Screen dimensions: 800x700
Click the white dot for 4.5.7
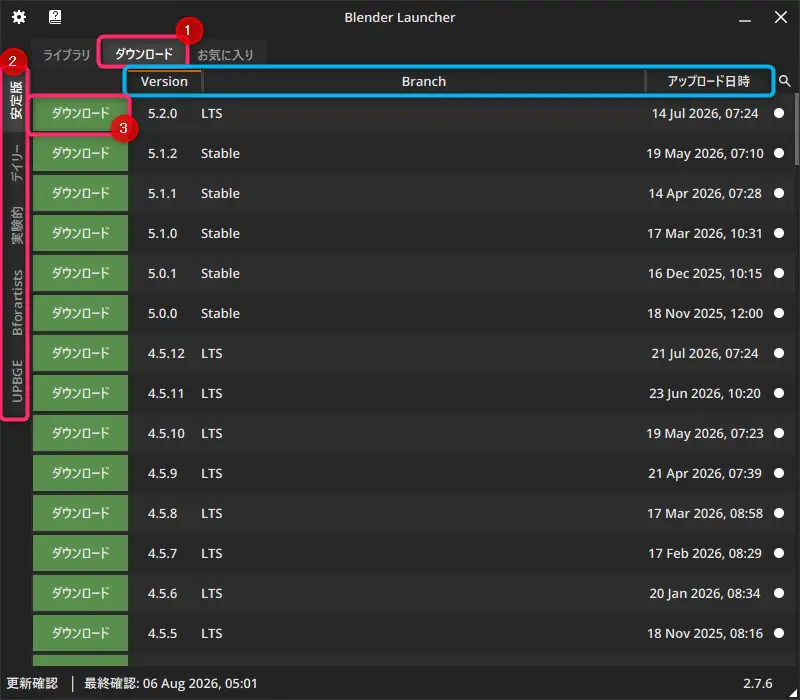click(x=779, y=553)
